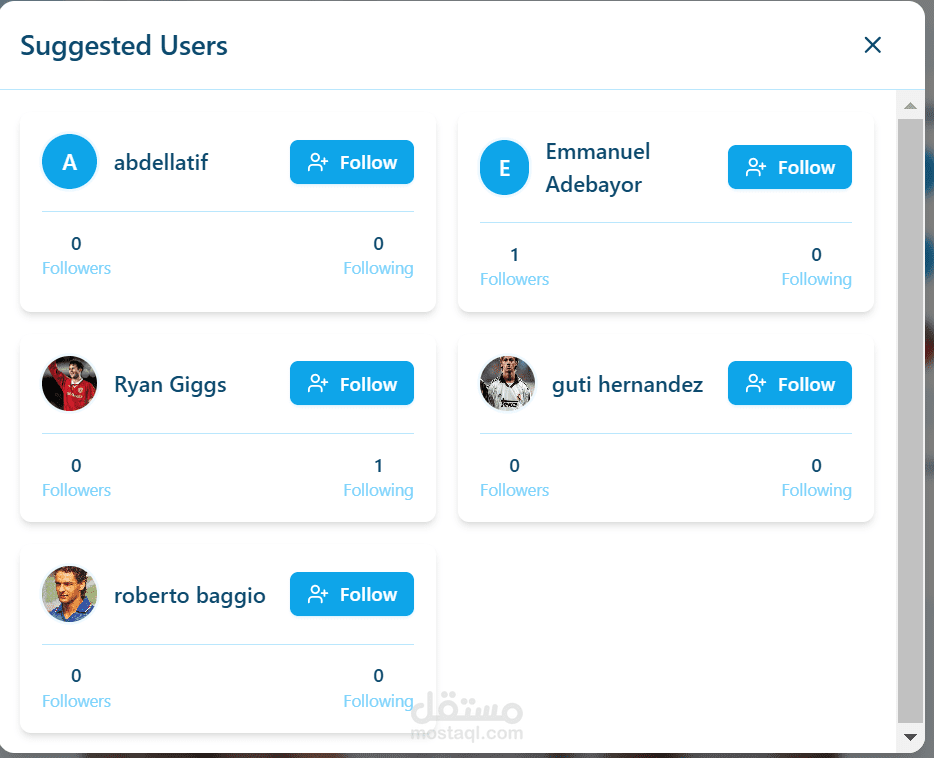The height and width of the screenshot is (758, 934).
Task: Open the guti hernandez name link
Action: point(627,385)
